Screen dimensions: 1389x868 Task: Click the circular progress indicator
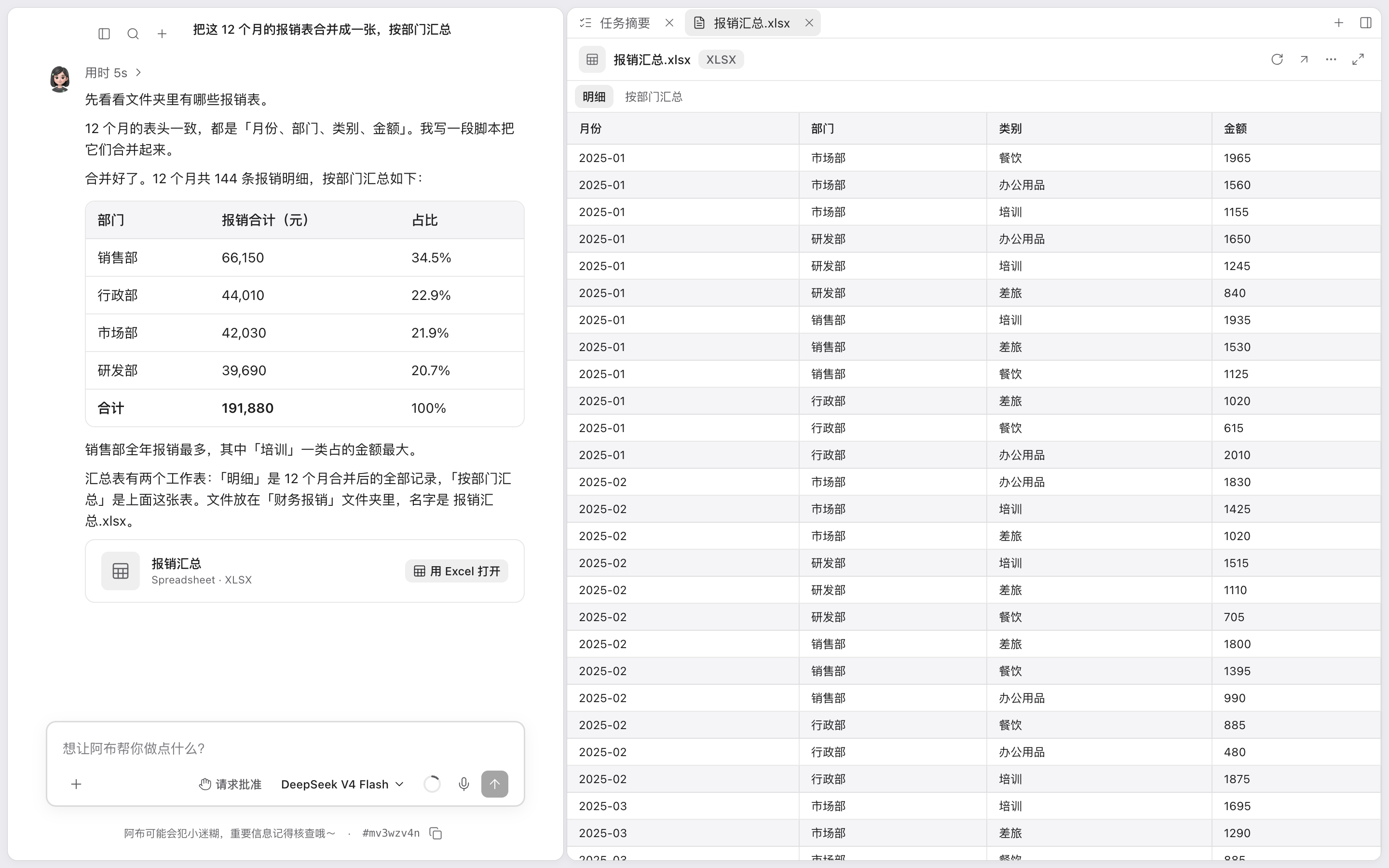pyautogui.click(x=432, y=784)
